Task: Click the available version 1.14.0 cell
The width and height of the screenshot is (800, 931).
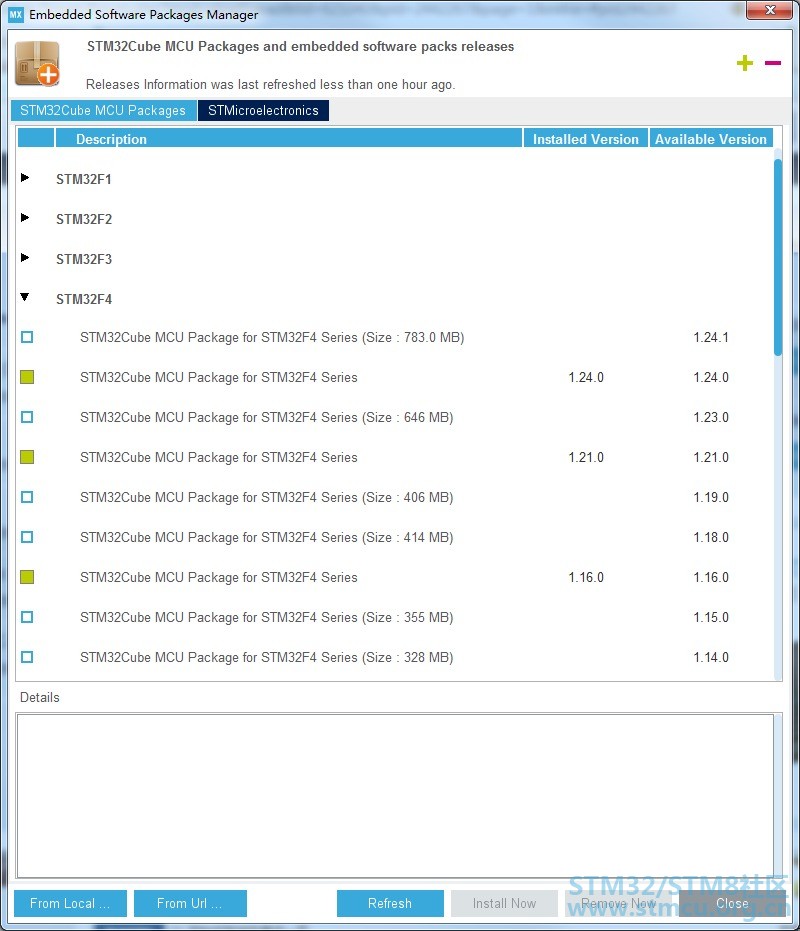Action: pos(711,657)
